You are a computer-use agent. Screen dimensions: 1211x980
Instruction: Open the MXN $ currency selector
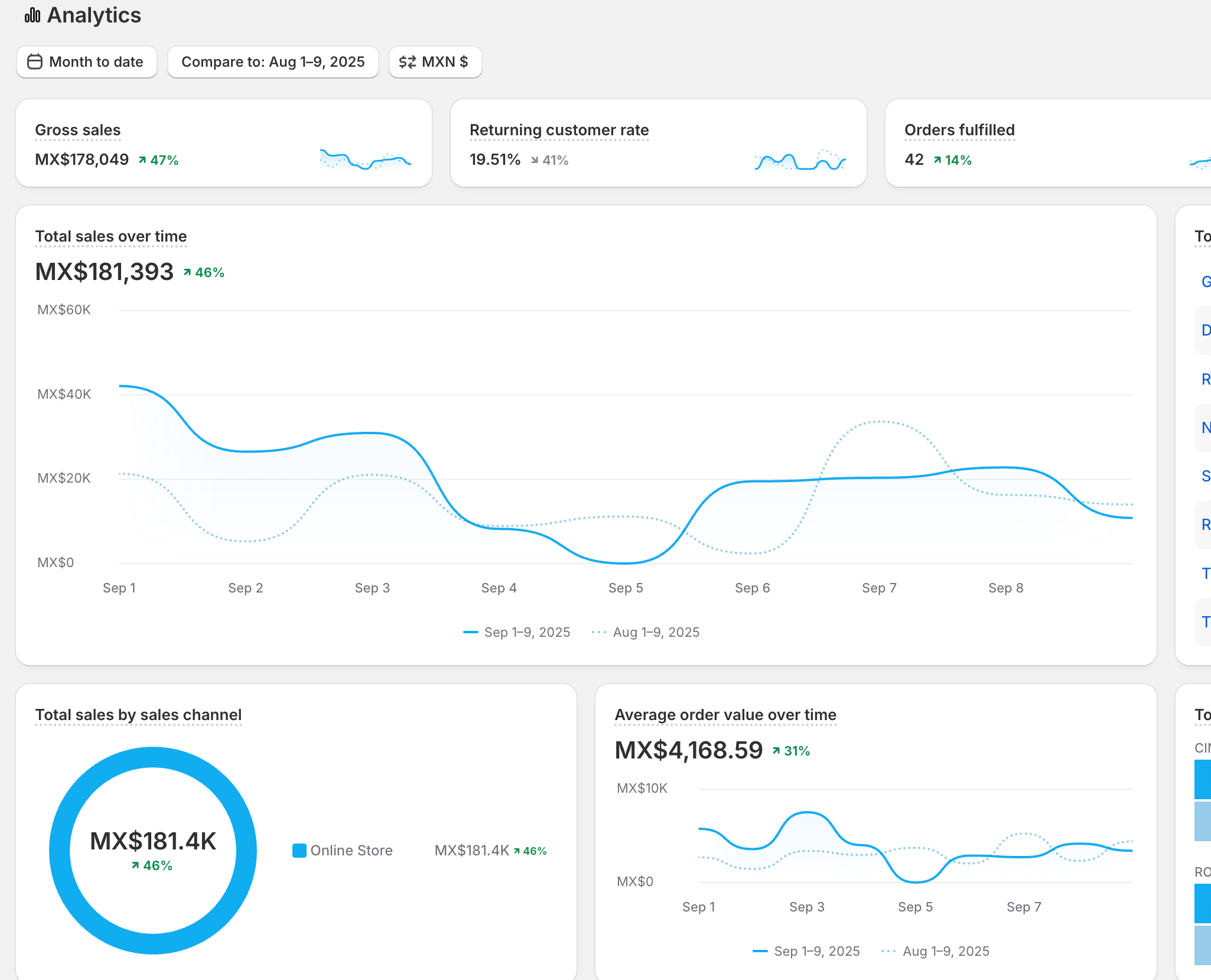pyautogui.click(x=435, y=62)
